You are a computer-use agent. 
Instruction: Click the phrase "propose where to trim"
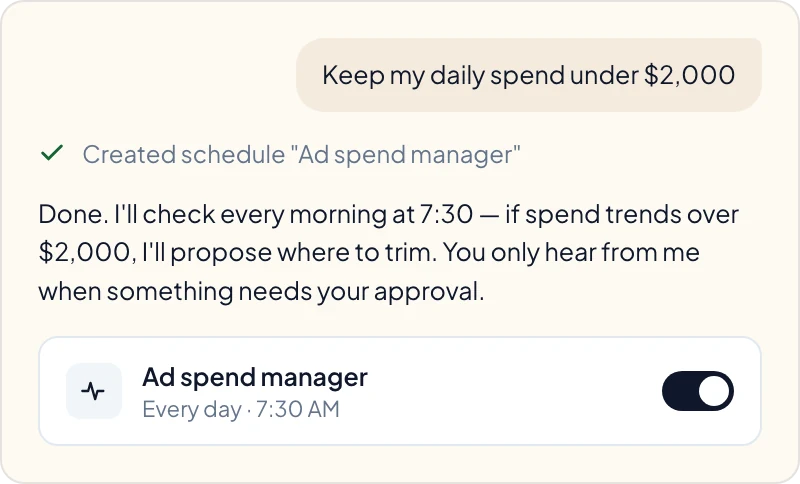click(x=304, y=253)
